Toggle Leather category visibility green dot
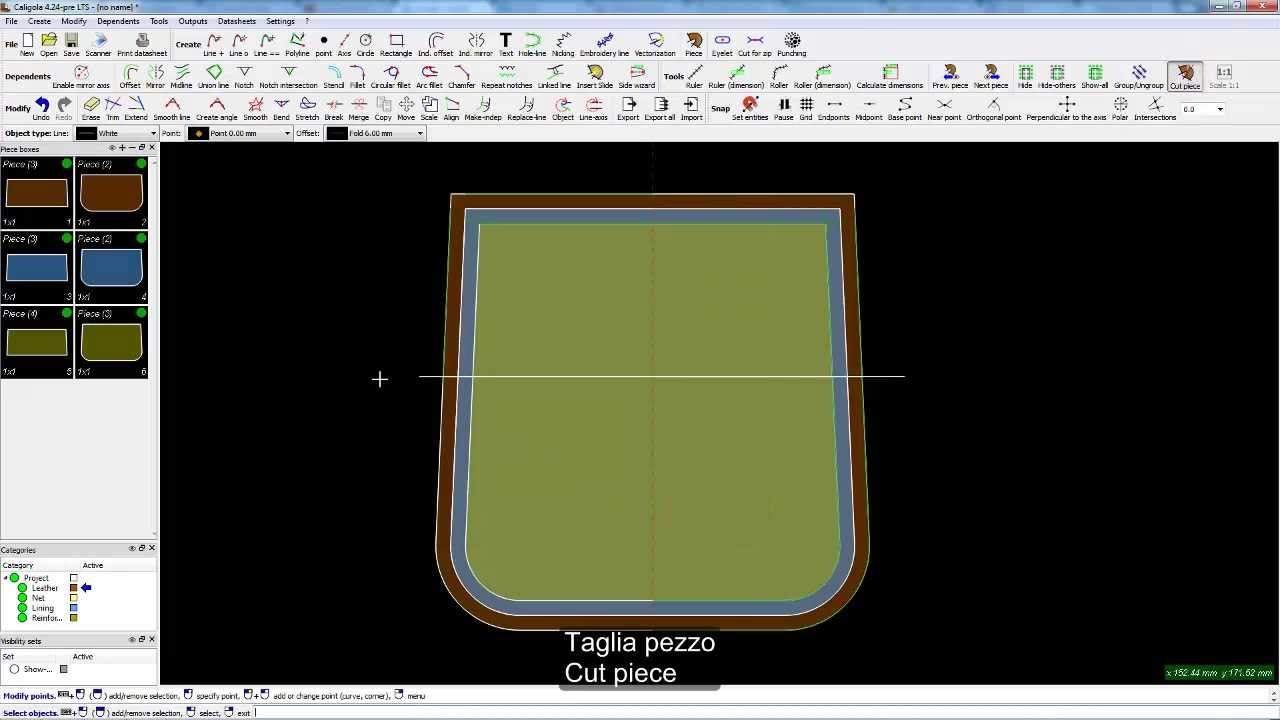 click(x=22, y=588)
